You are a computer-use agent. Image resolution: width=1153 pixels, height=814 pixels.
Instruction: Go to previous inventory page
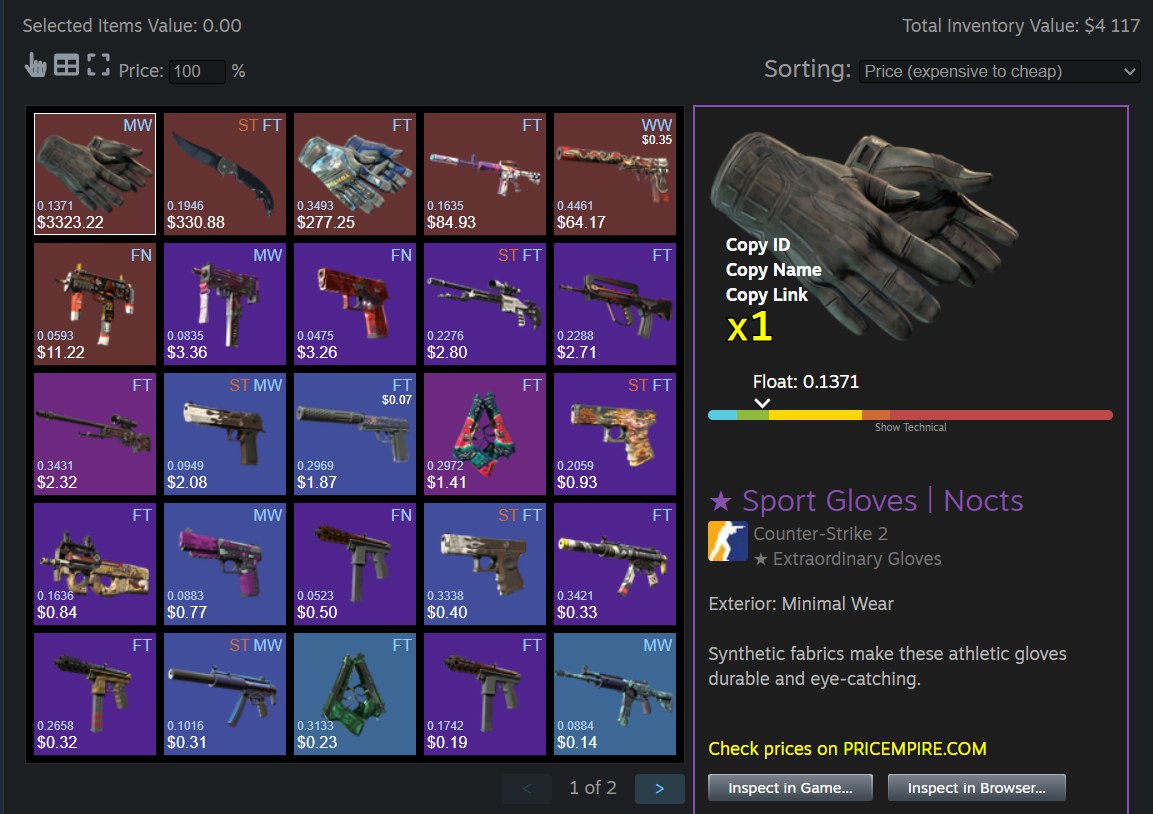(526, 788)
